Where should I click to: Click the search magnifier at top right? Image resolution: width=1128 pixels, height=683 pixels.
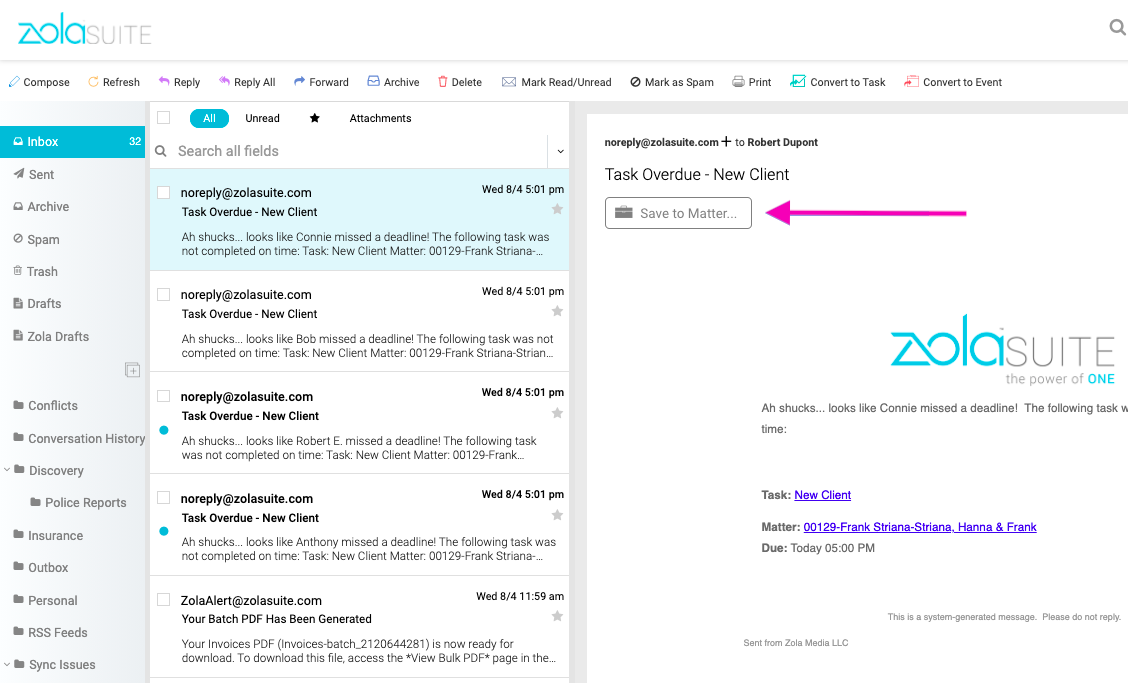(x=1117, y=27)
